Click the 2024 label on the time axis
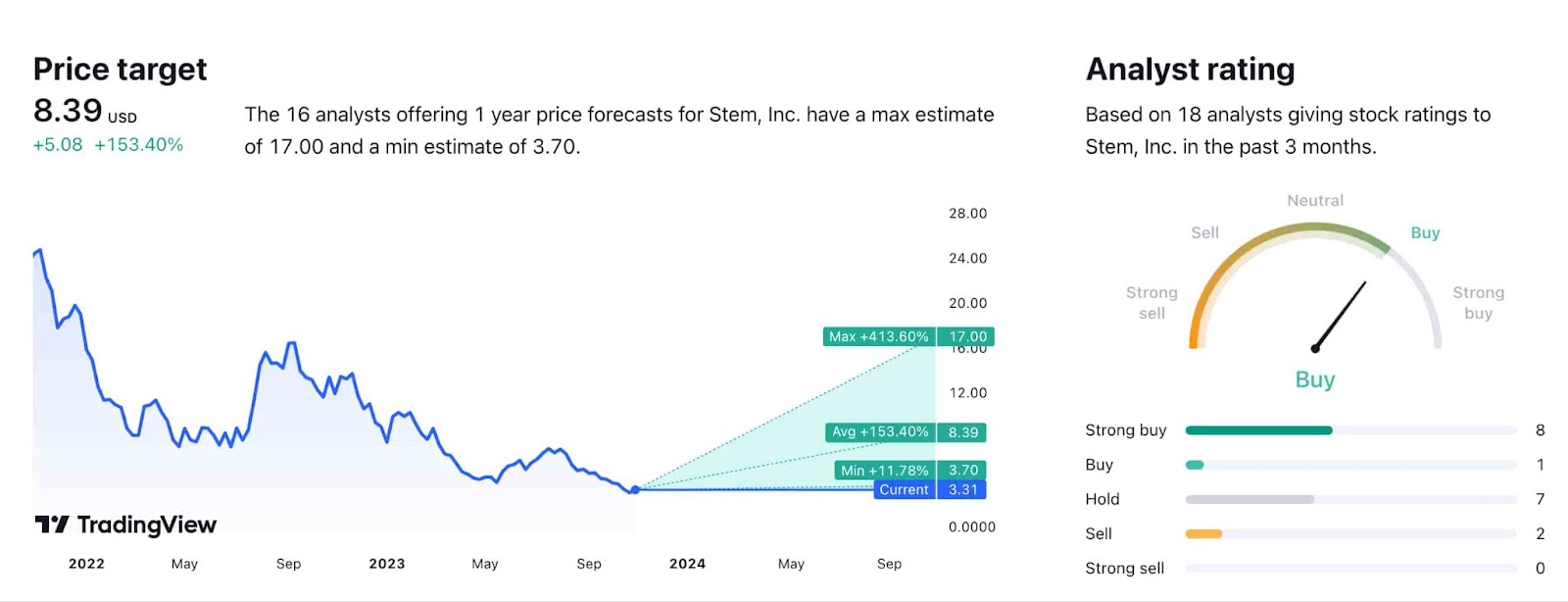The height and width of the screenshot is (602, 1568). tap(687, 564)
